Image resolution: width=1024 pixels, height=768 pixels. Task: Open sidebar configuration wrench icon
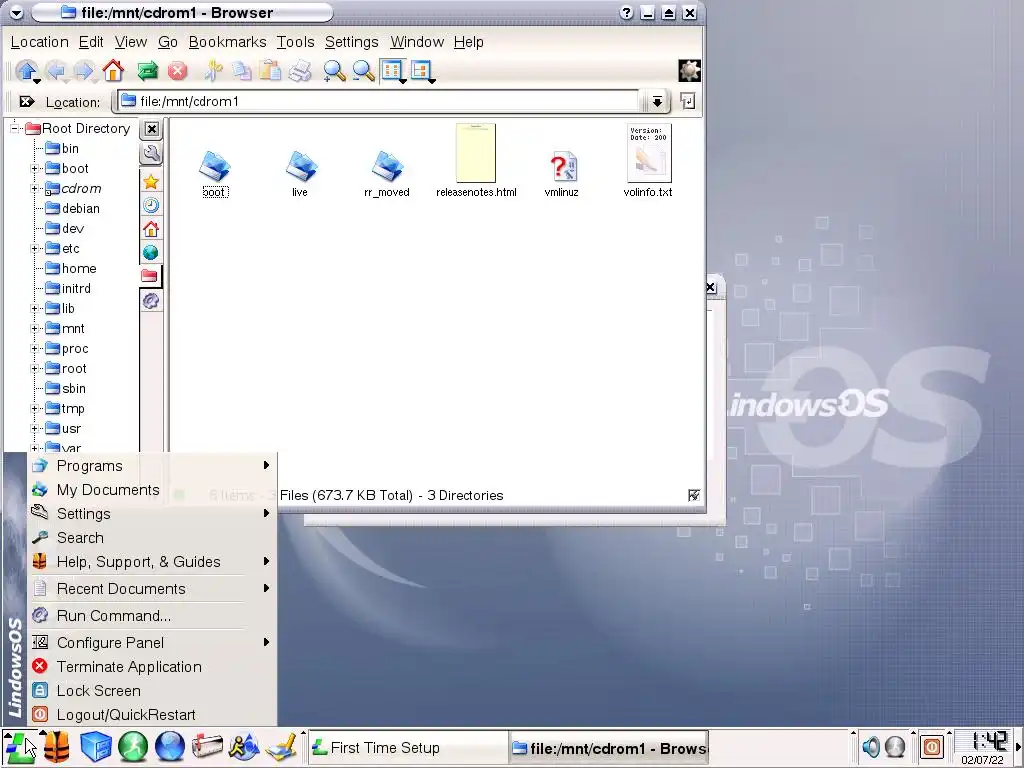[x=152, y=154]
